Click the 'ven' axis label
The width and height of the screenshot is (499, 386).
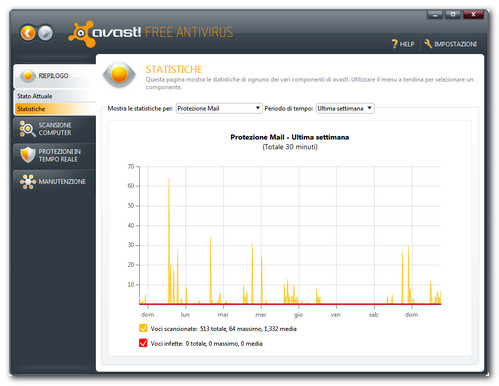336,315
